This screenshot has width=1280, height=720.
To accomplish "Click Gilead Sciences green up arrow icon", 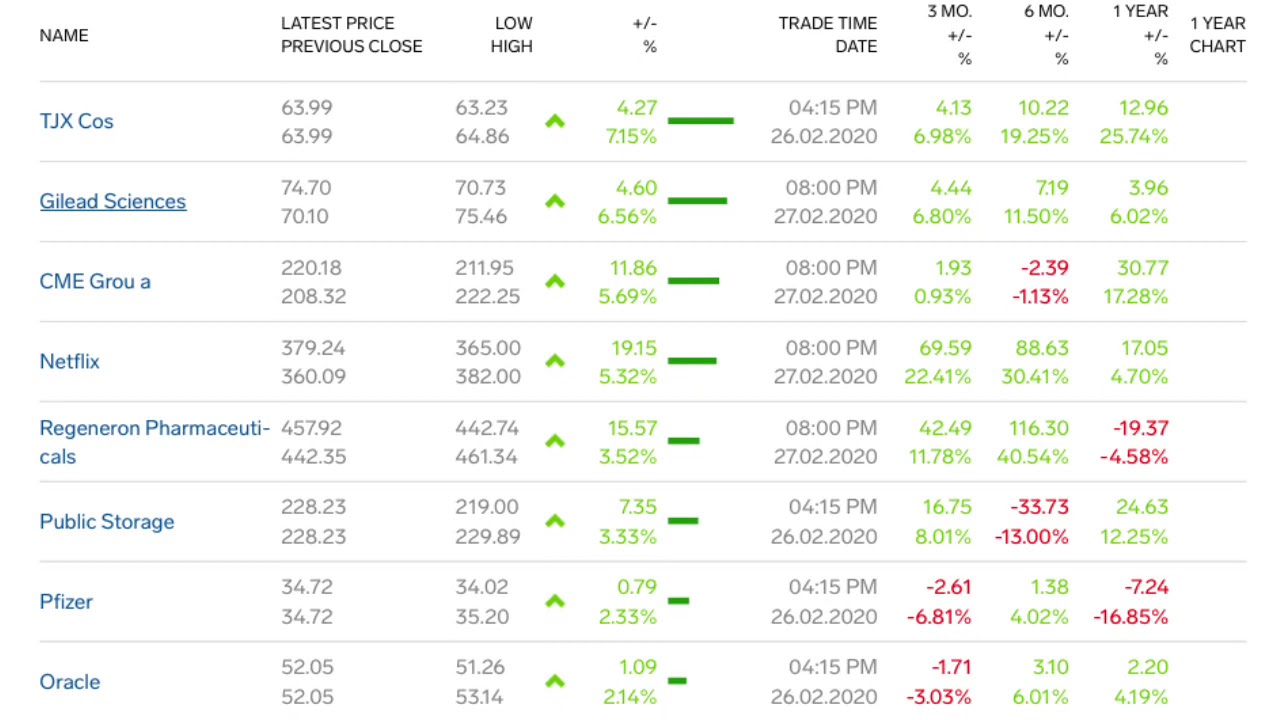I will tap(555, 202).
